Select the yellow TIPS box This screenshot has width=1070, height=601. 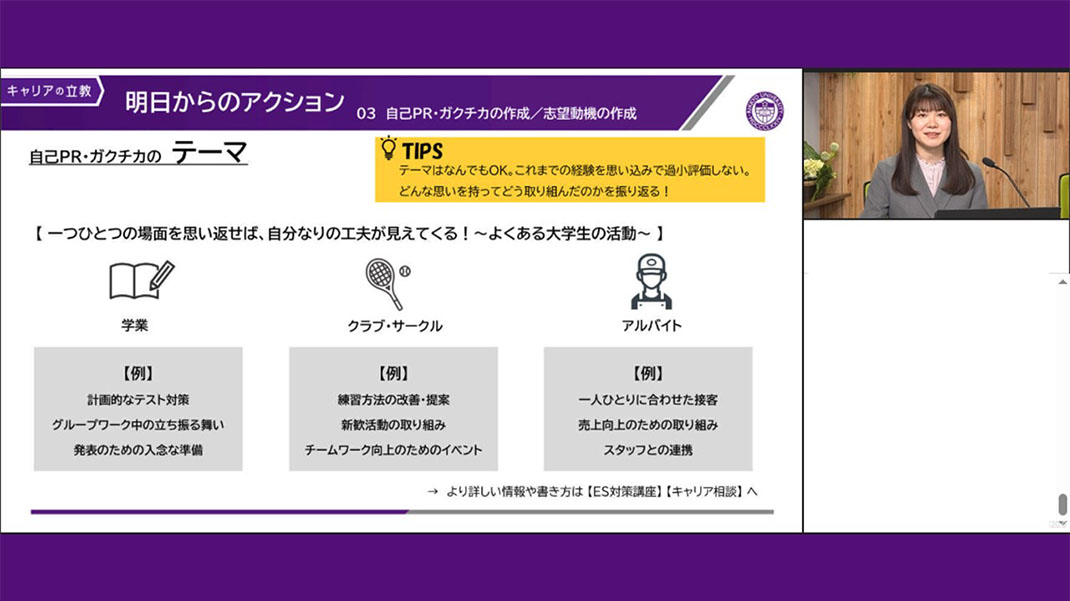[570, 170]
